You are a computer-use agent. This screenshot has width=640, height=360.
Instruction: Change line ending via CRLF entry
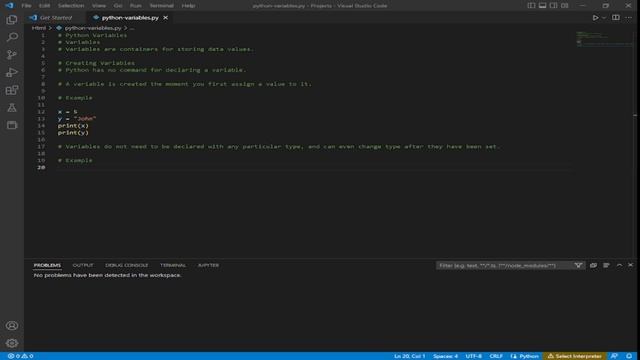tap(496, 356)
